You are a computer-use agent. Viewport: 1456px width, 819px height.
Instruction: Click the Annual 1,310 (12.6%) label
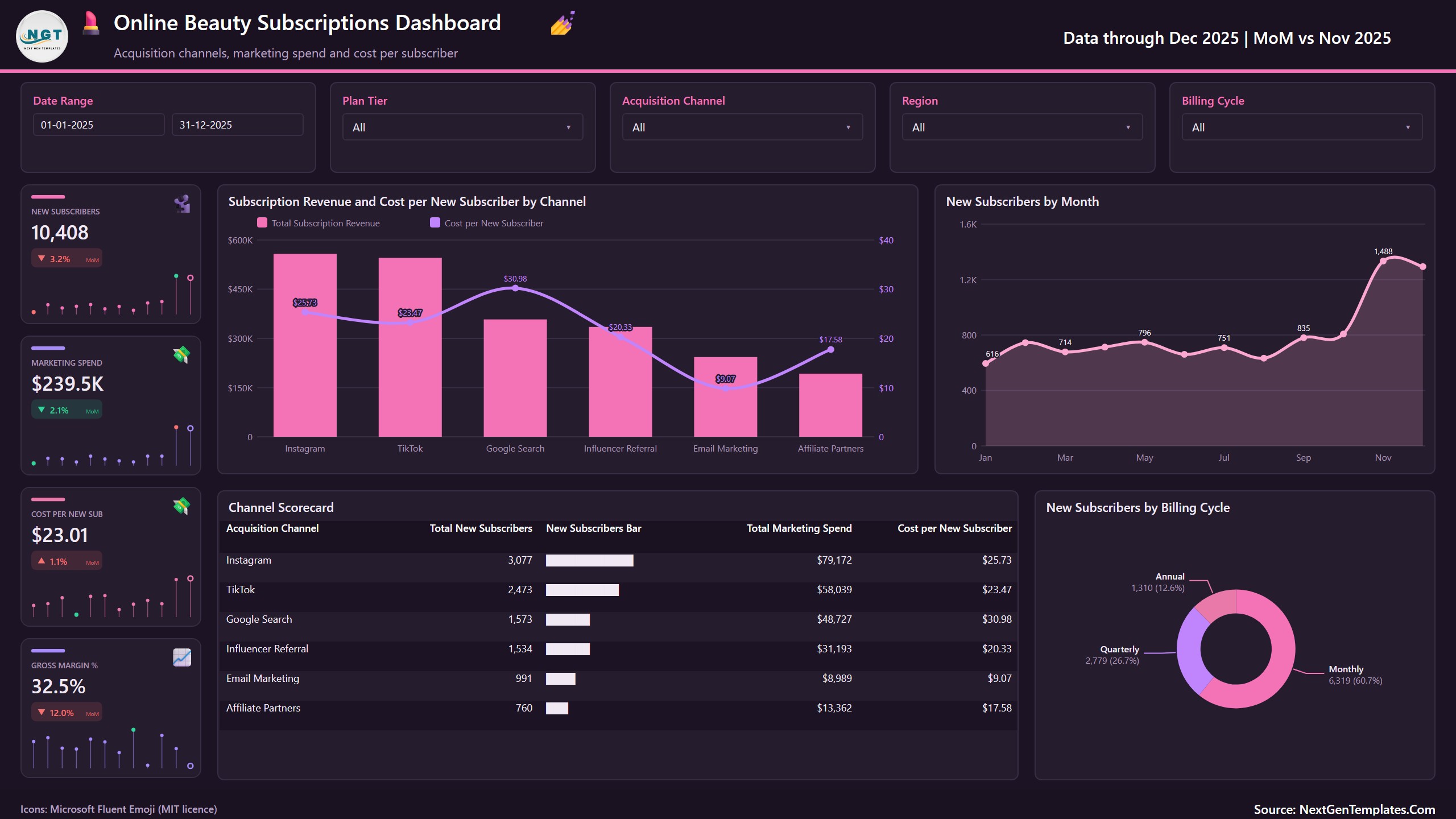[1157, 582]
